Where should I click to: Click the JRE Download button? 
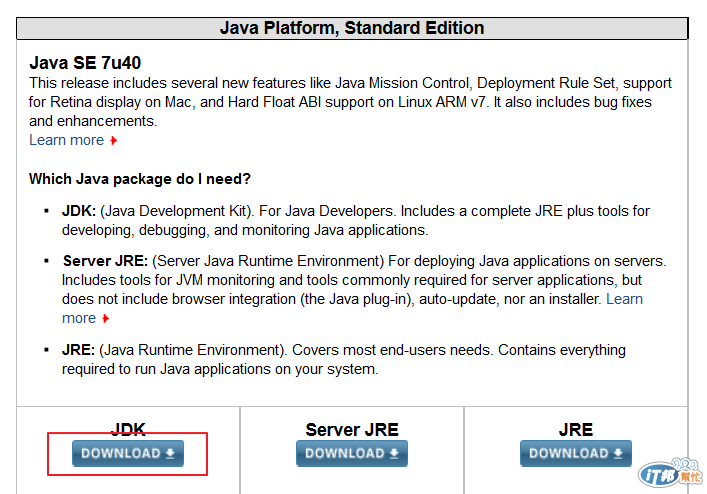pyautogui.click(x=576, y=453)
